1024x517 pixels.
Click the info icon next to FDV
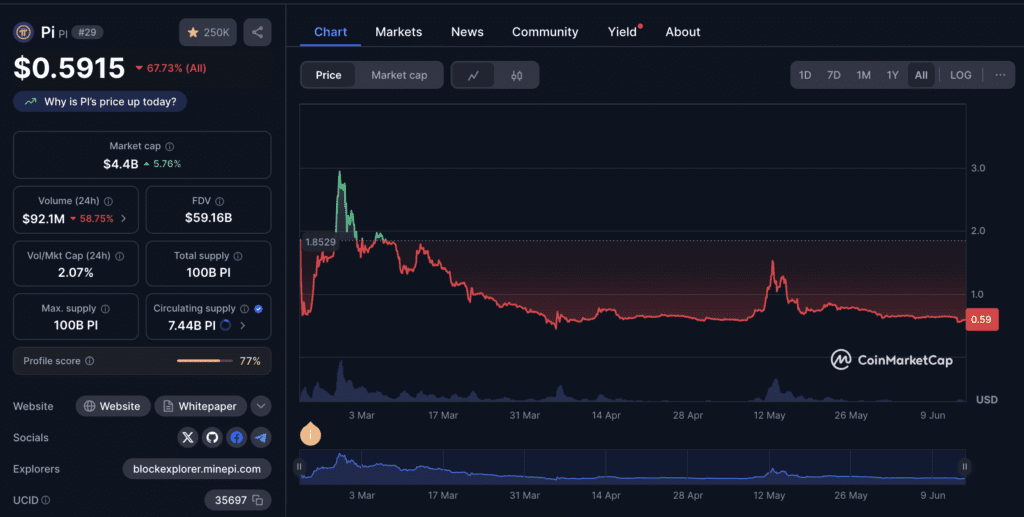[220, 202]
